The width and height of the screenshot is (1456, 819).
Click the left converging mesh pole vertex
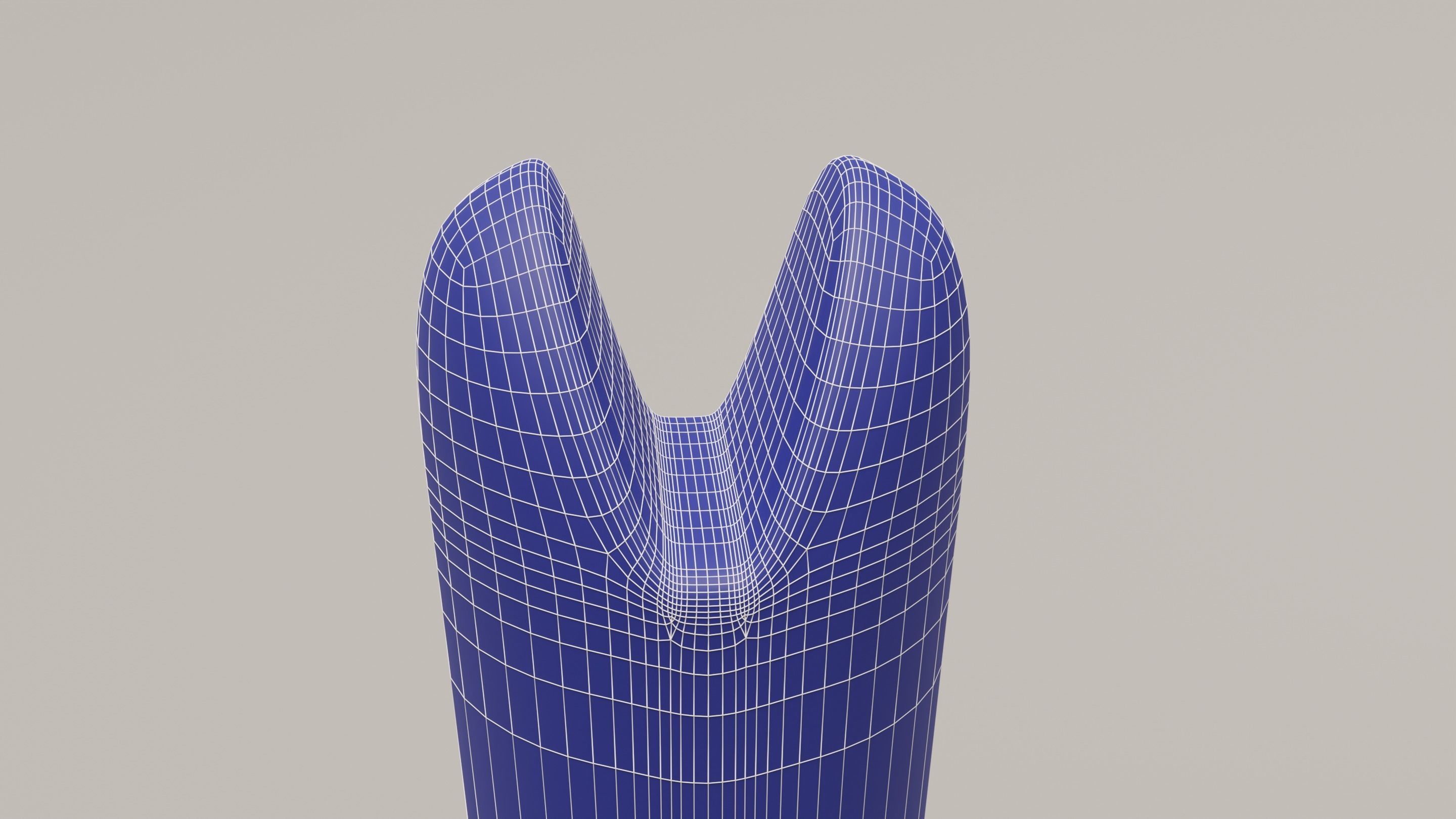coord(671,639)
